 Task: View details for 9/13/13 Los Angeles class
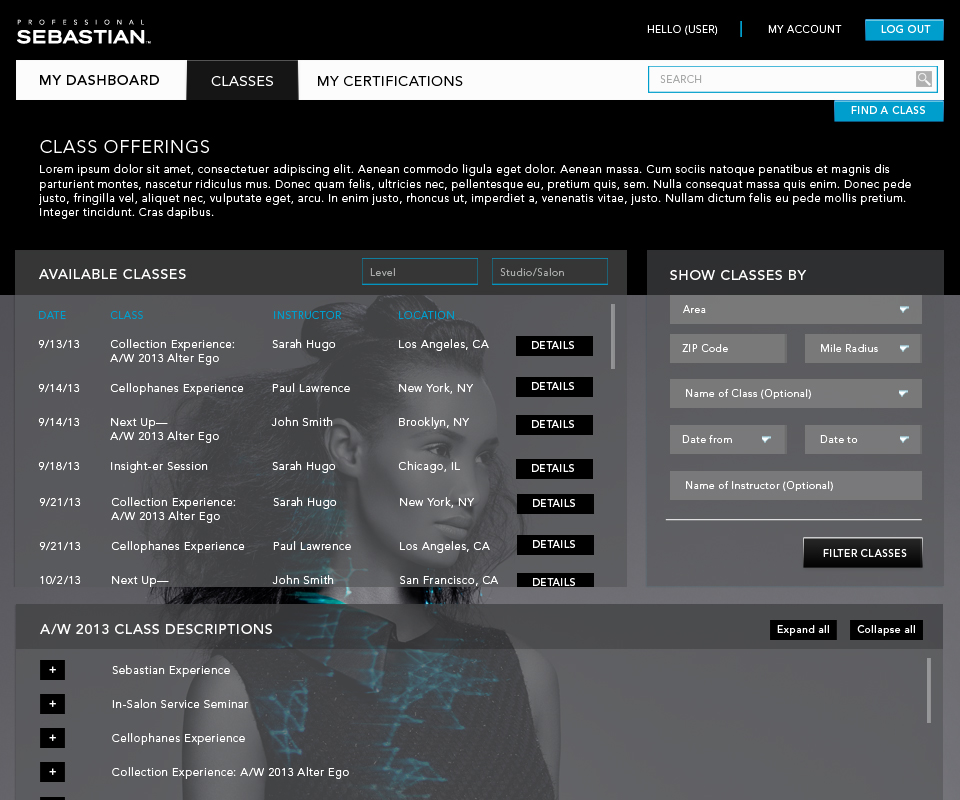coord(554,346)
